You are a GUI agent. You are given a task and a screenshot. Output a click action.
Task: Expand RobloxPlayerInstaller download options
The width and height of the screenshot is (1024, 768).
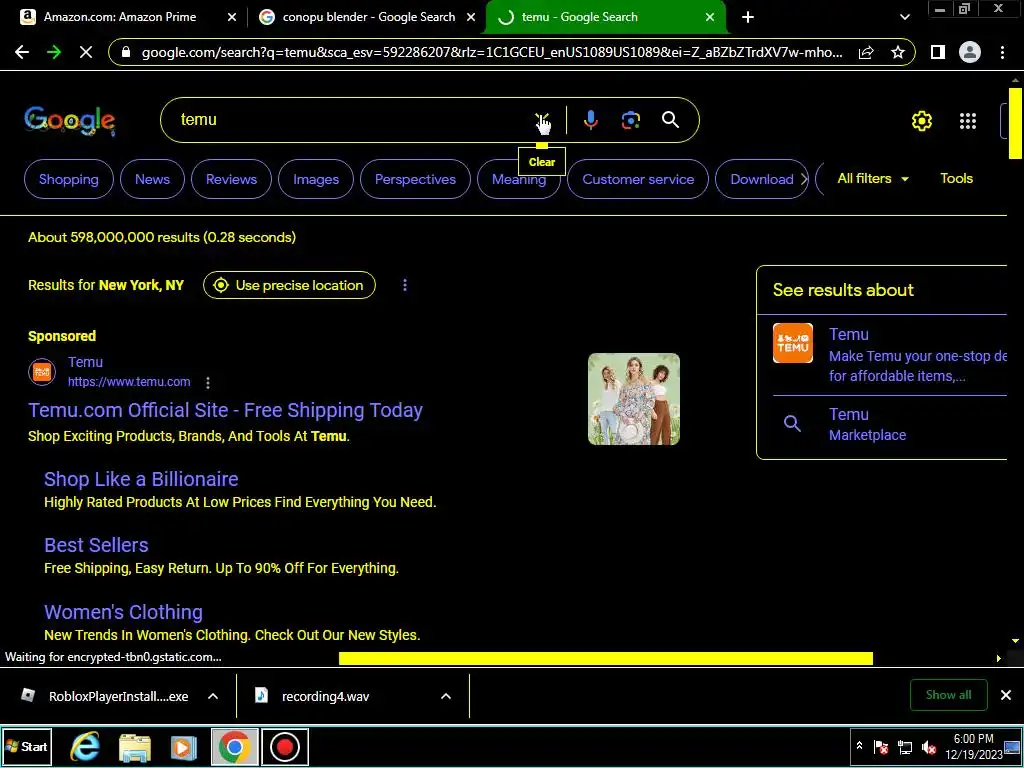point(213,696)
